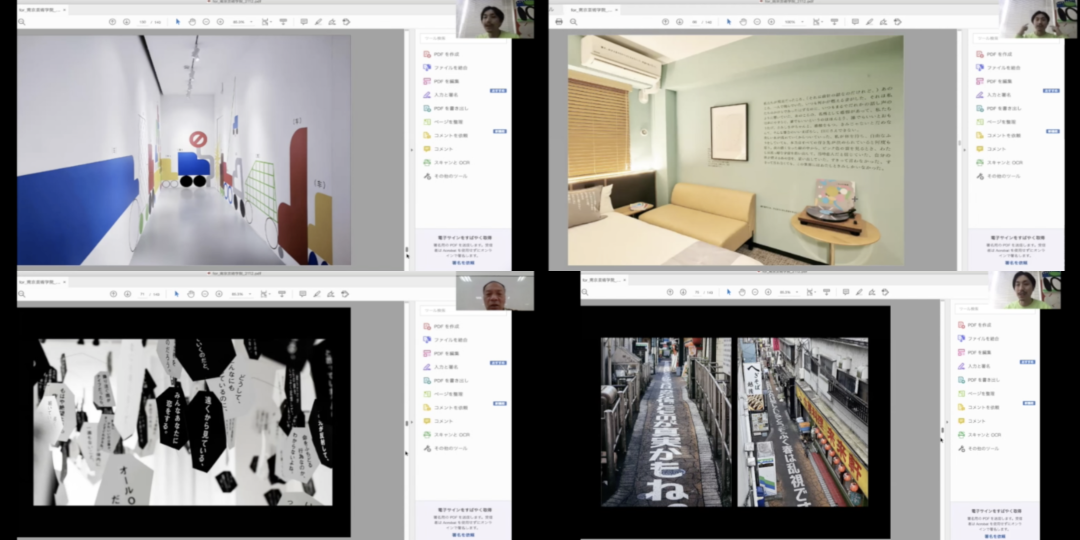The height and width of the screenshot is (540, 1080).
Task: Select the document tab in the bedroom photo window
Action: pos(590,8)
